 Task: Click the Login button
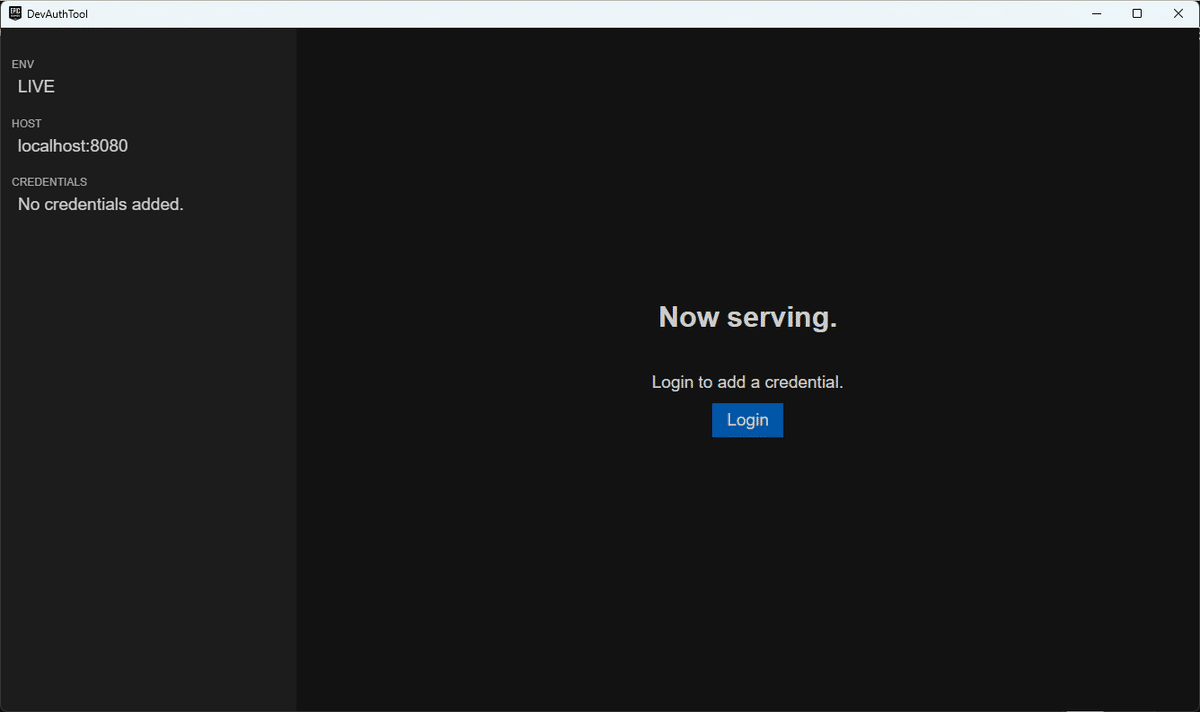pos(747,420)
